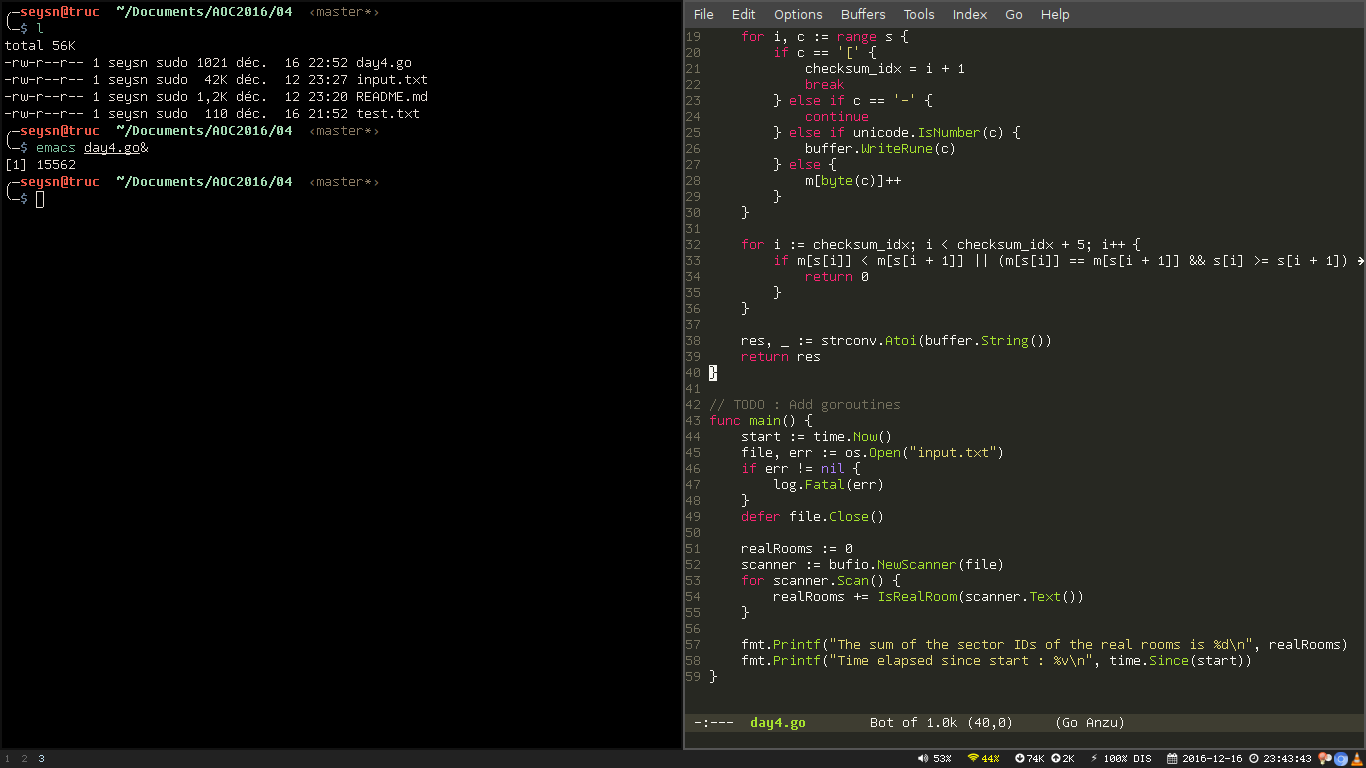Image resolution: width=1366 pixels, height=768 pixels.
Task: Click the volume speaker icon in status bar
Action: pyautogui.click(x=923, y=759)
